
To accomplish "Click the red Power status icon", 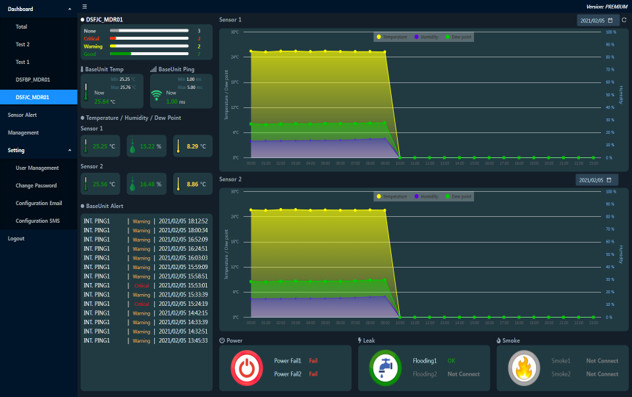I will pos(247,368).
